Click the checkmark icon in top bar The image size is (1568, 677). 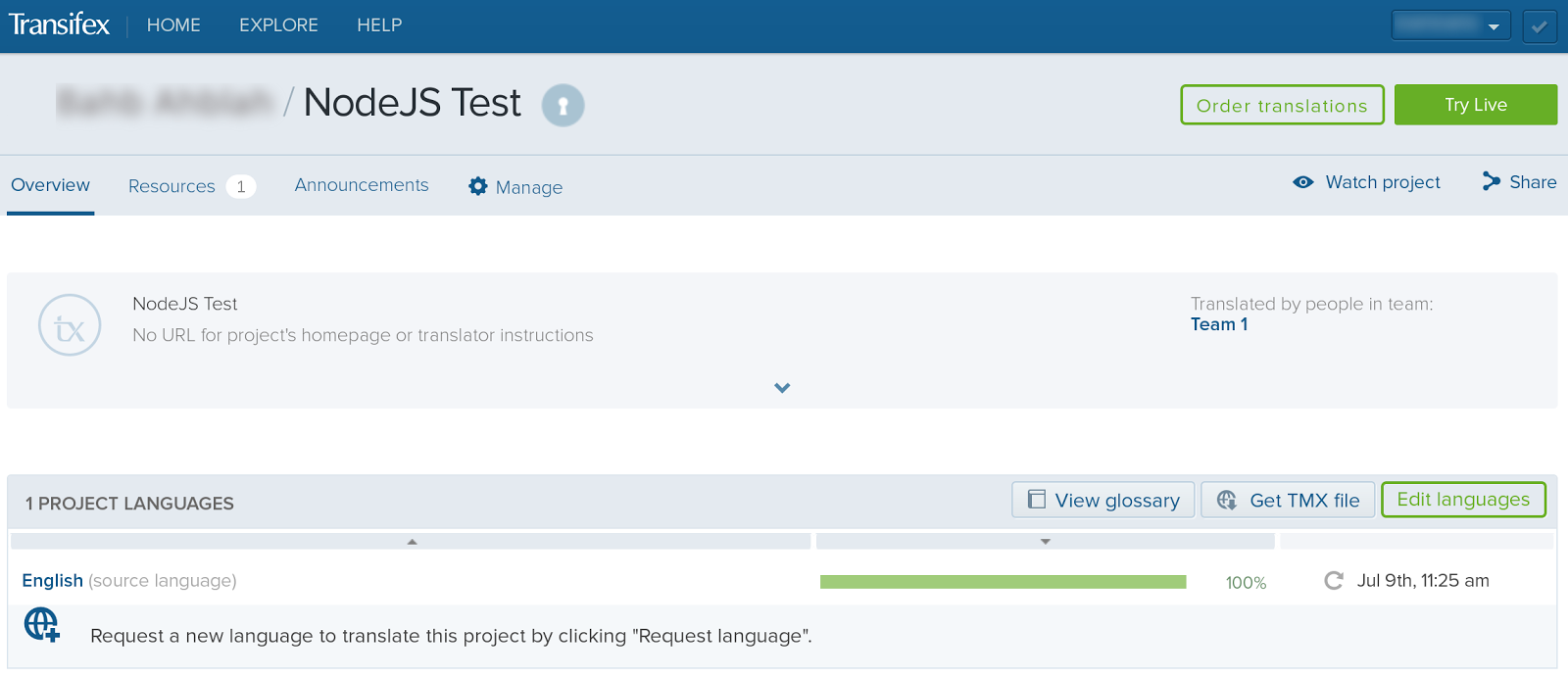[x=1540, y=26]
